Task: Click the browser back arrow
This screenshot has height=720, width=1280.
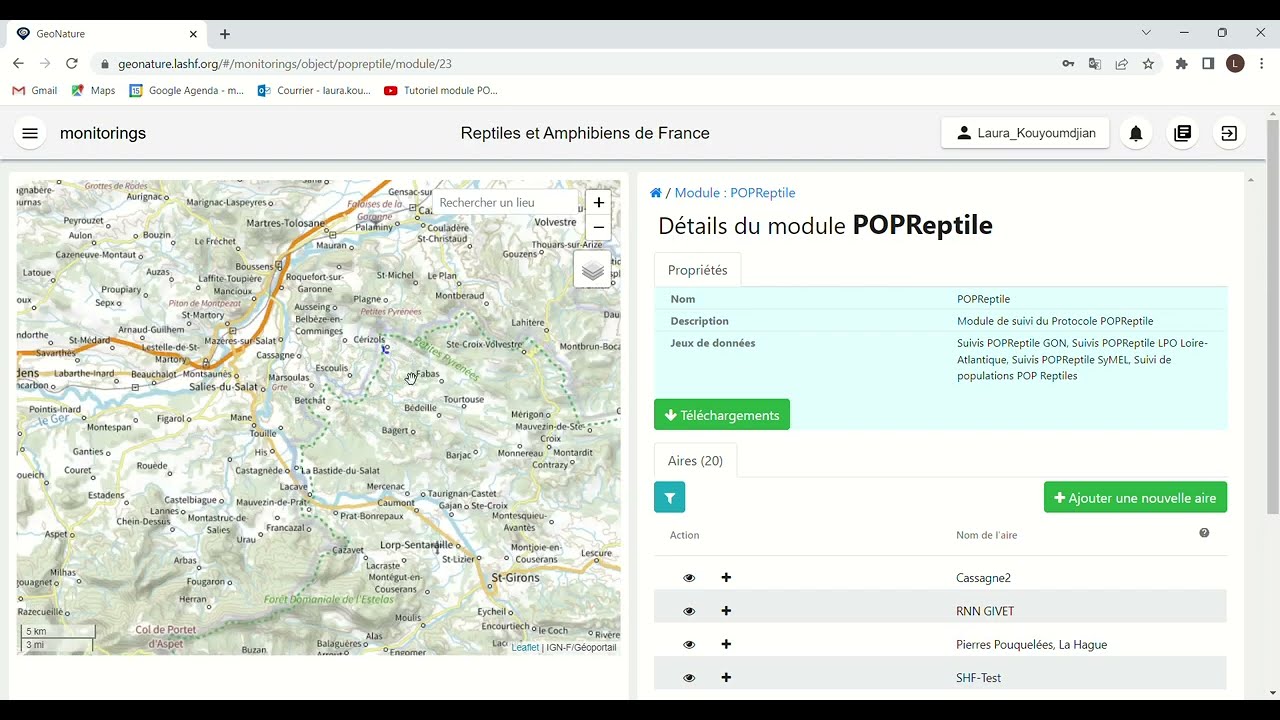Action: pyautogui.click(x=18, y=63)
